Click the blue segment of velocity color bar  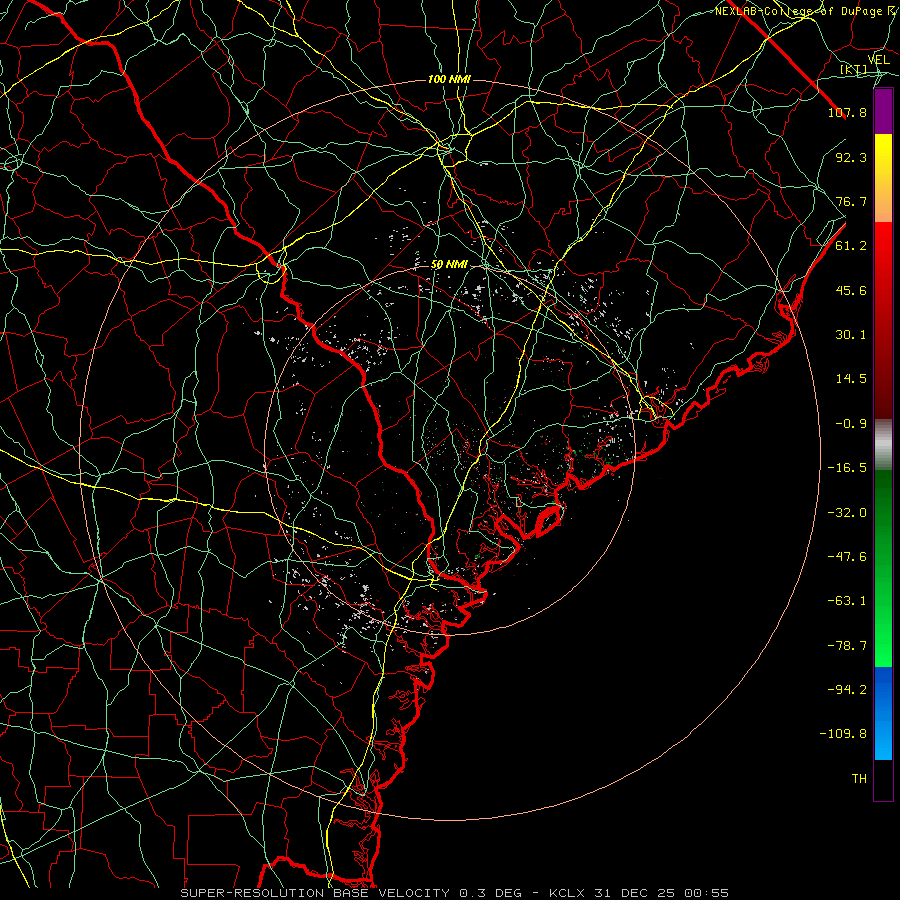(x=883, y=713)
